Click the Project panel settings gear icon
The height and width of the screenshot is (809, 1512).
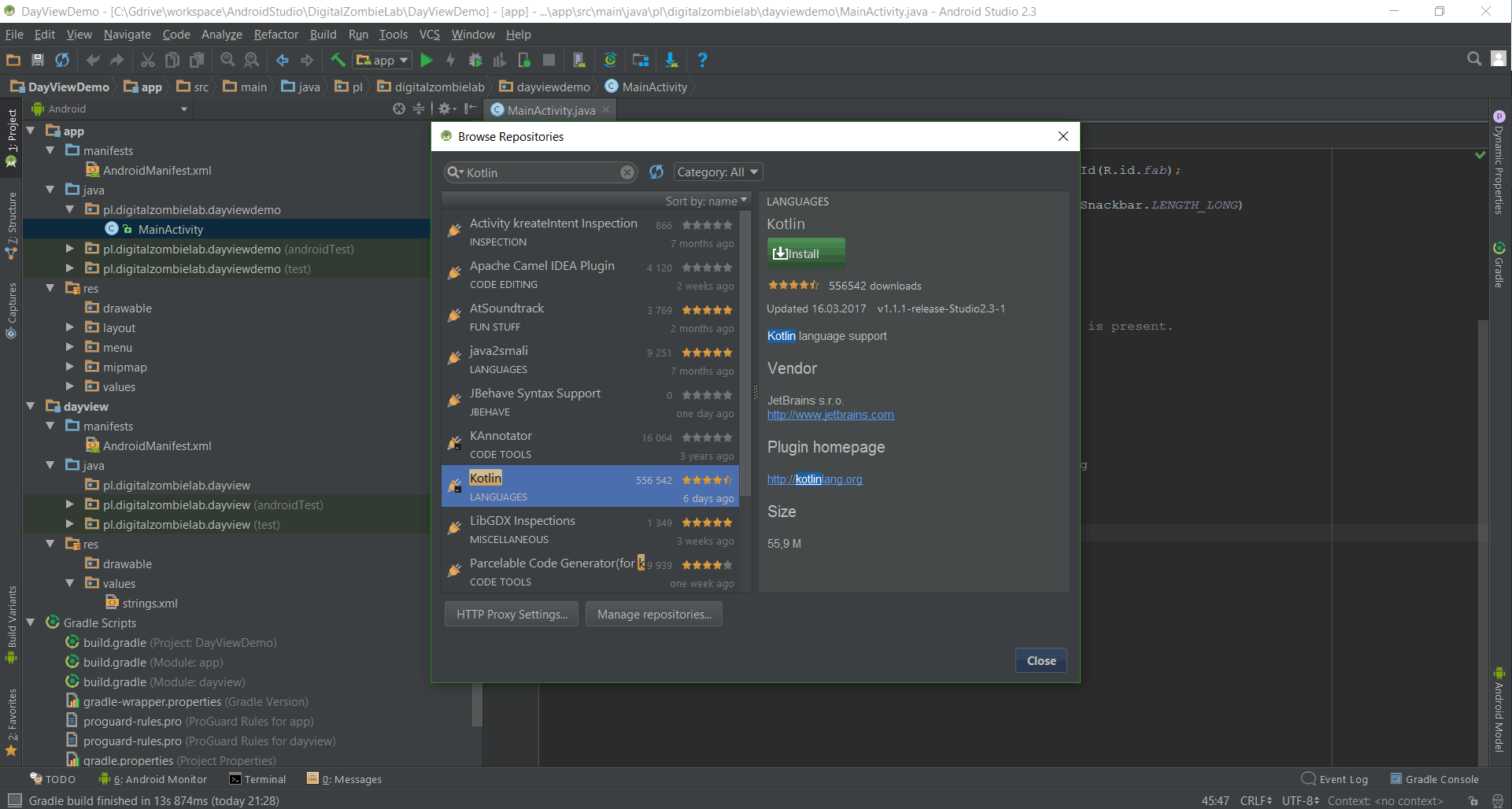pyautogui.click(x=444, y=109)
